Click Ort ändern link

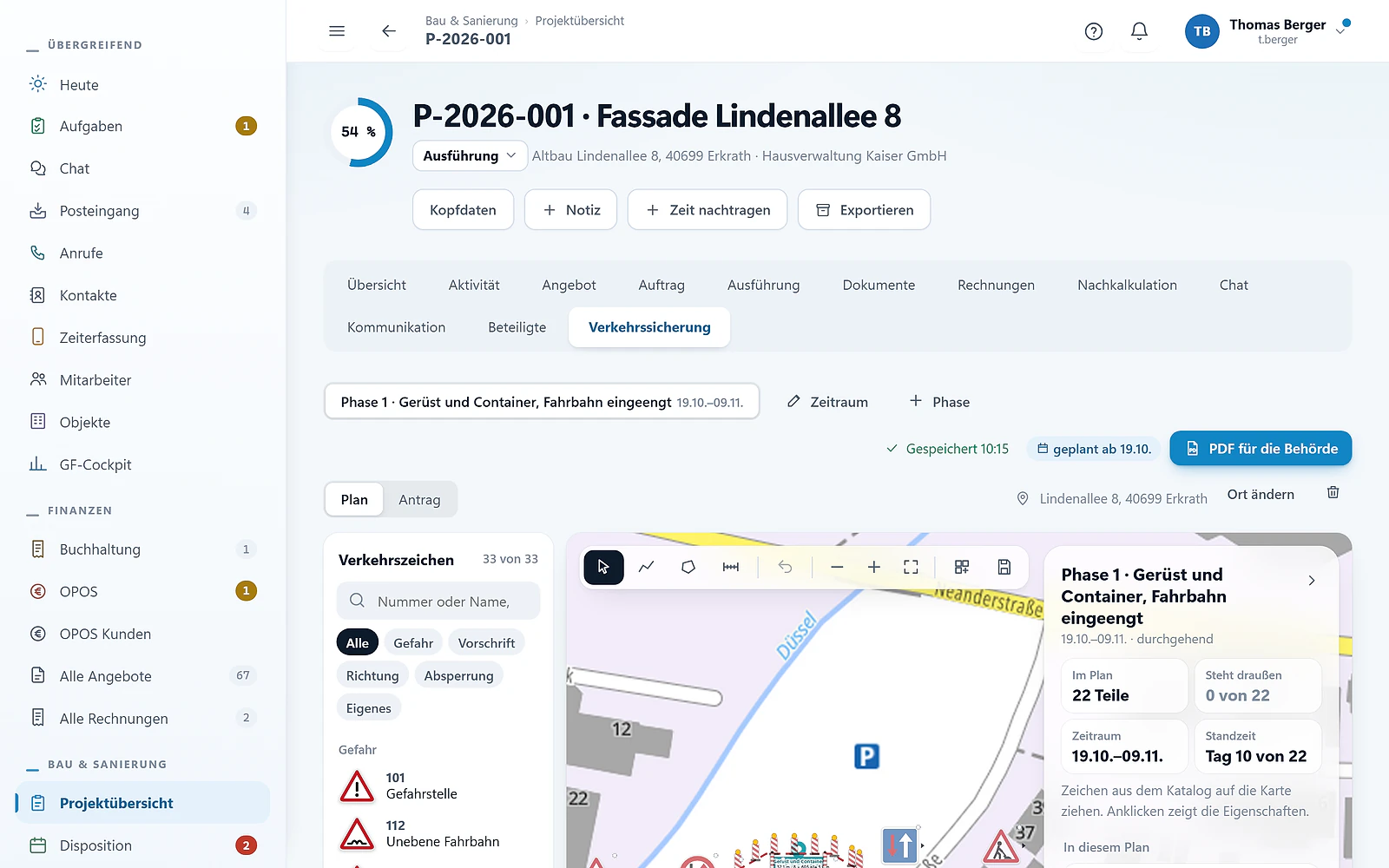point(1261,494)
